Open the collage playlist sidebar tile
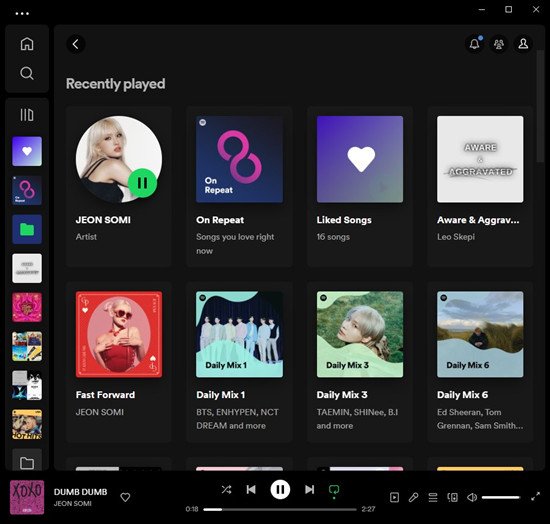This screenshot has height=524, width=550. 27,346
